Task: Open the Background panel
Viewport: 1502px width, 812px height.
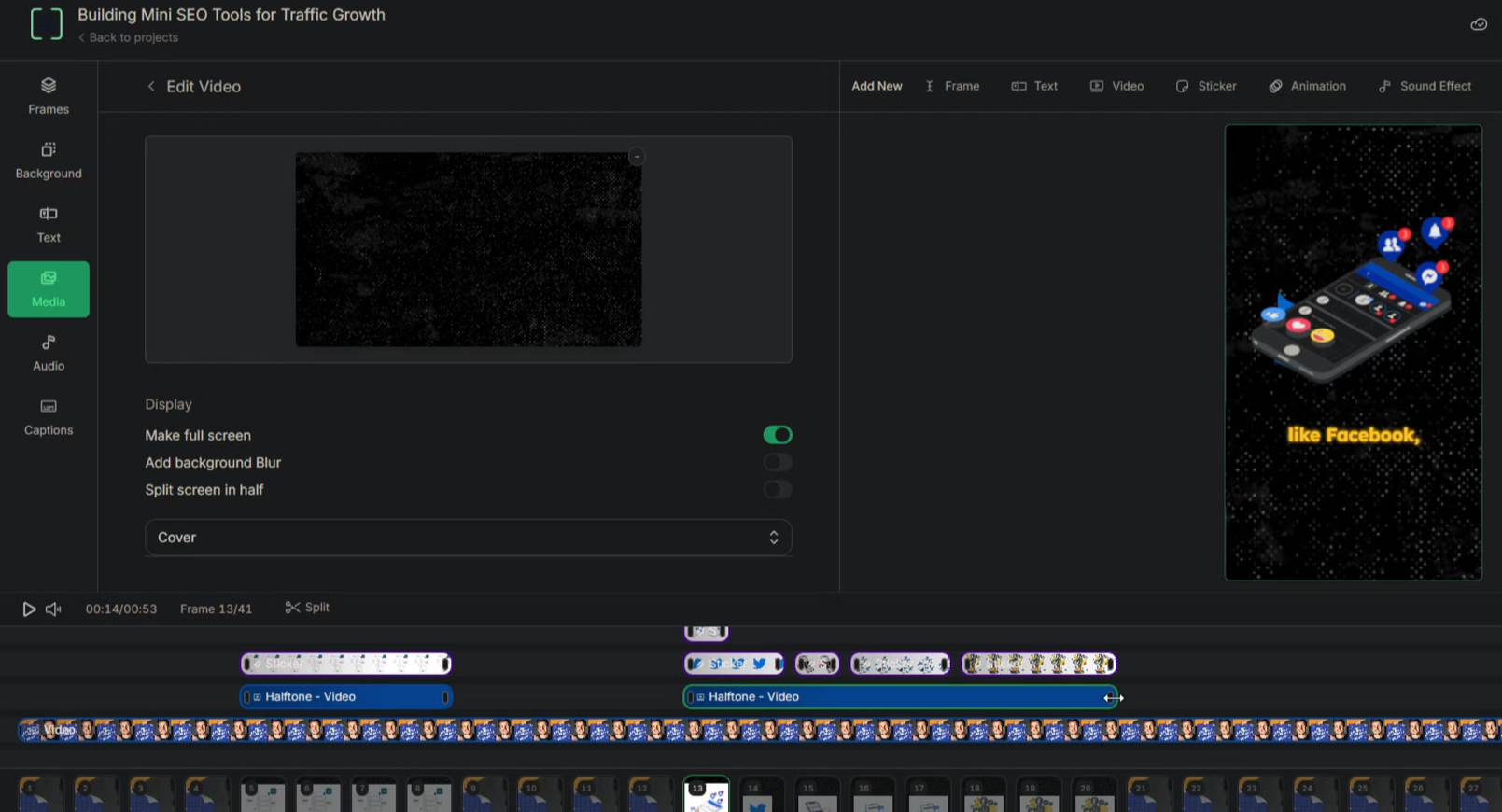Action: (x=49, y=161)
